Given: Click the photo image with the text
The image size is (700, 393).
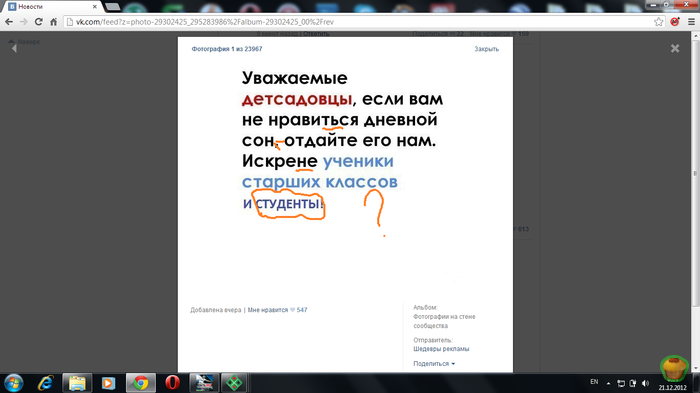Looking at the screenshot, I should (345, 174).
